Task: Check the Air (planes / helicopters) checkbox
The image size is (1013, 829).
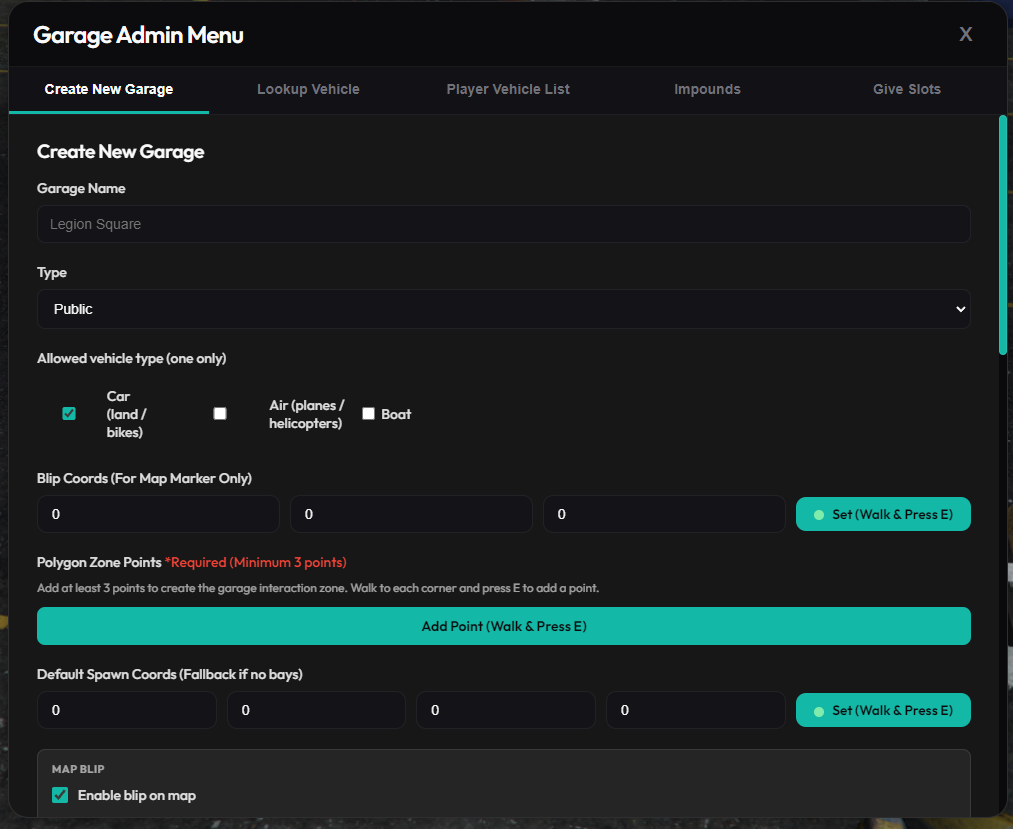Action: [x=220, y=414]
